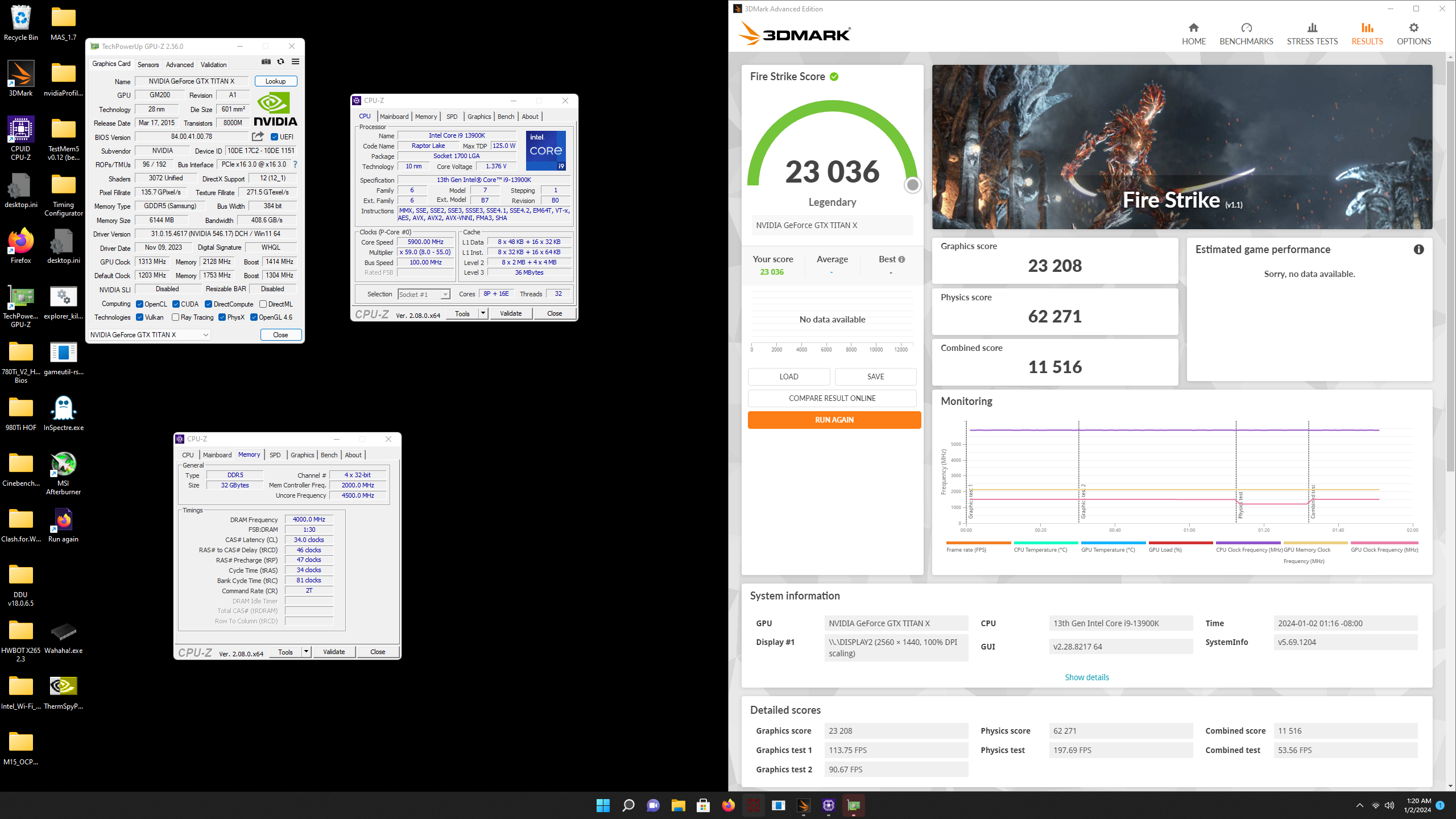The width and height of the screenshot is (1456, 819).
Task: Click the Frame rate legend color bar
Action: (x=978, y=543)
